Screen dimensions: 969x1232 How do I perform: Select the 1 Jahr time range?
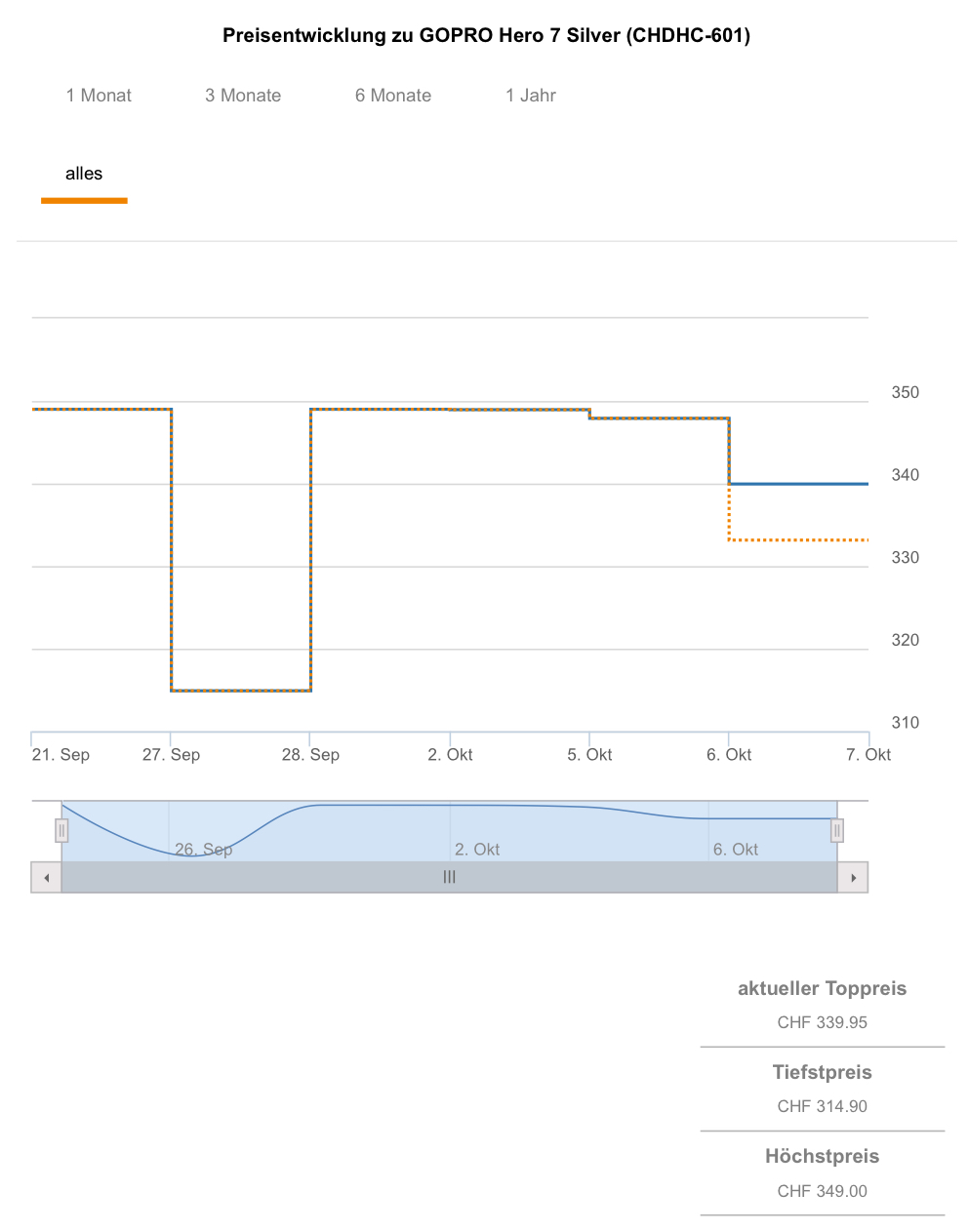coord(531,96)
